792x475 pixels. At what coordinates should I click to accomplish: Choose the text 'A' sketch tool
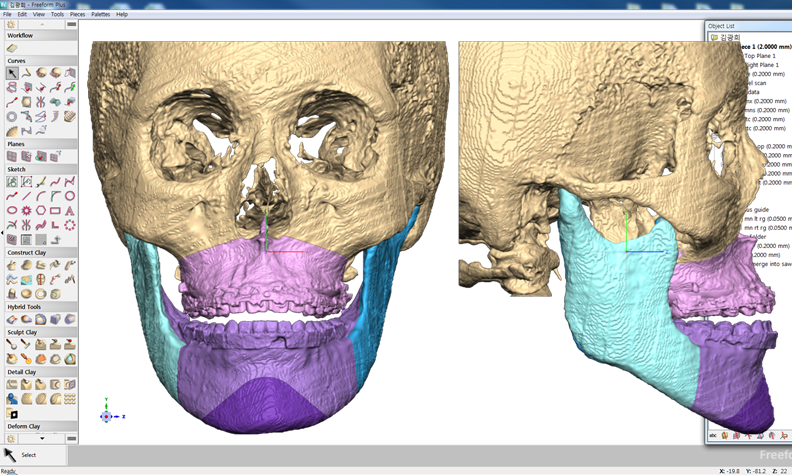[x=70, y=211]
